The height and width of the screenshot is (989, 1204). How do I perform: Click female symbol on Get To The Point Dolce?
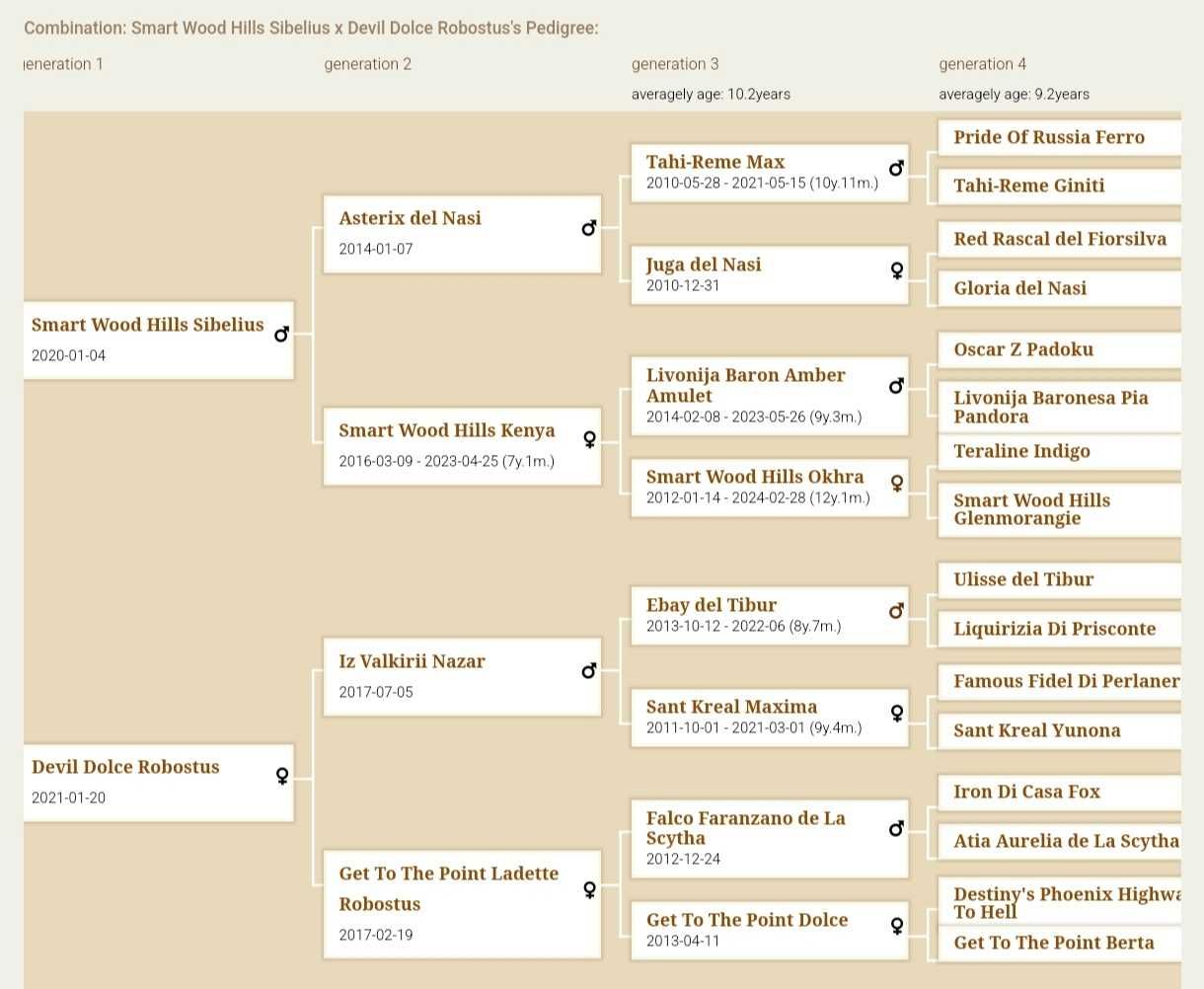point(896,926)
